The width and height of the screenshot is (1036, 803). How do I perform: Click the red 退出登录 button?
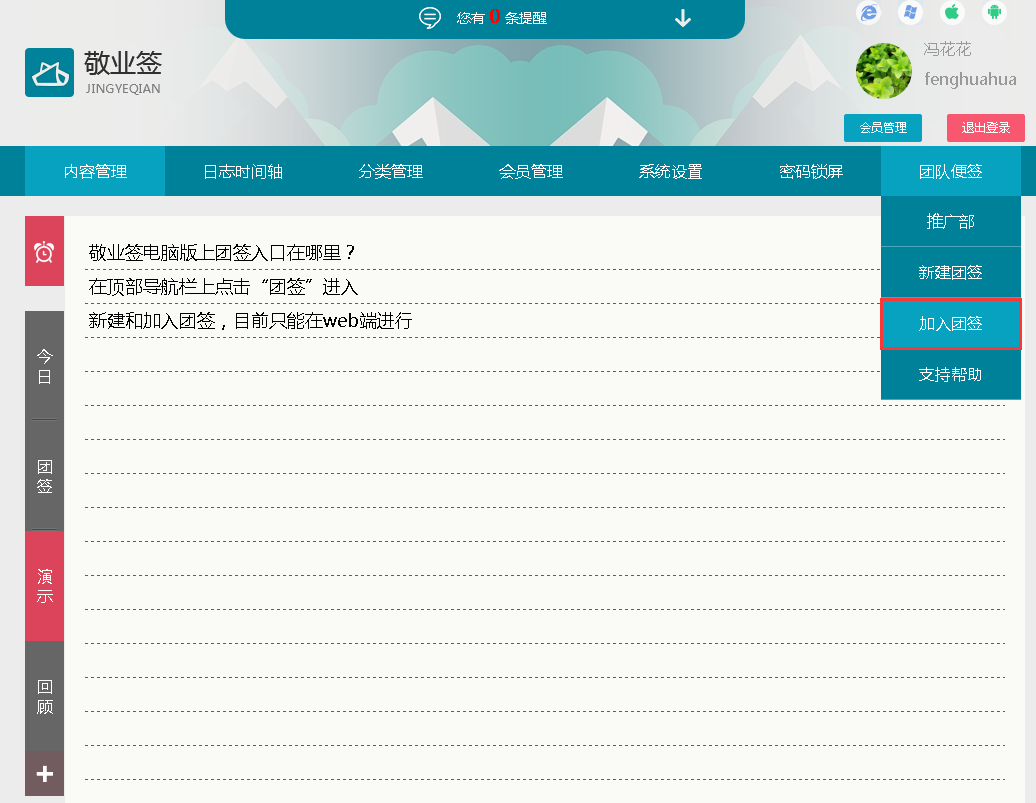(x=986, y=128)
